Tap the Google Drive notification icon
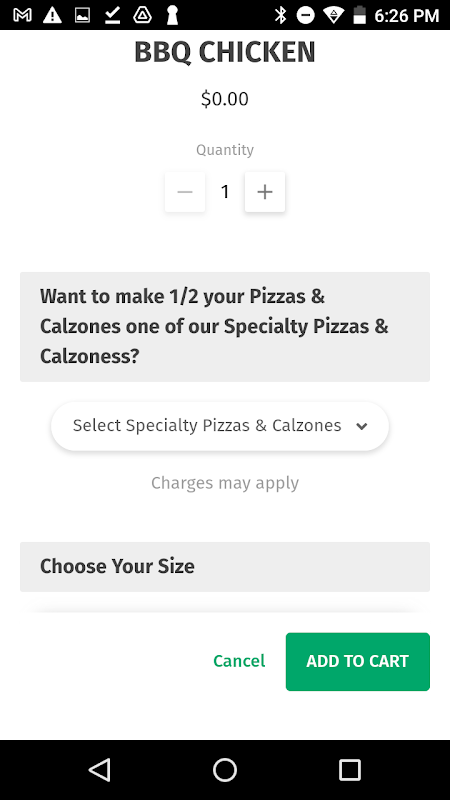The height and width of the screenshot is (800, 450). click(142, 15)
